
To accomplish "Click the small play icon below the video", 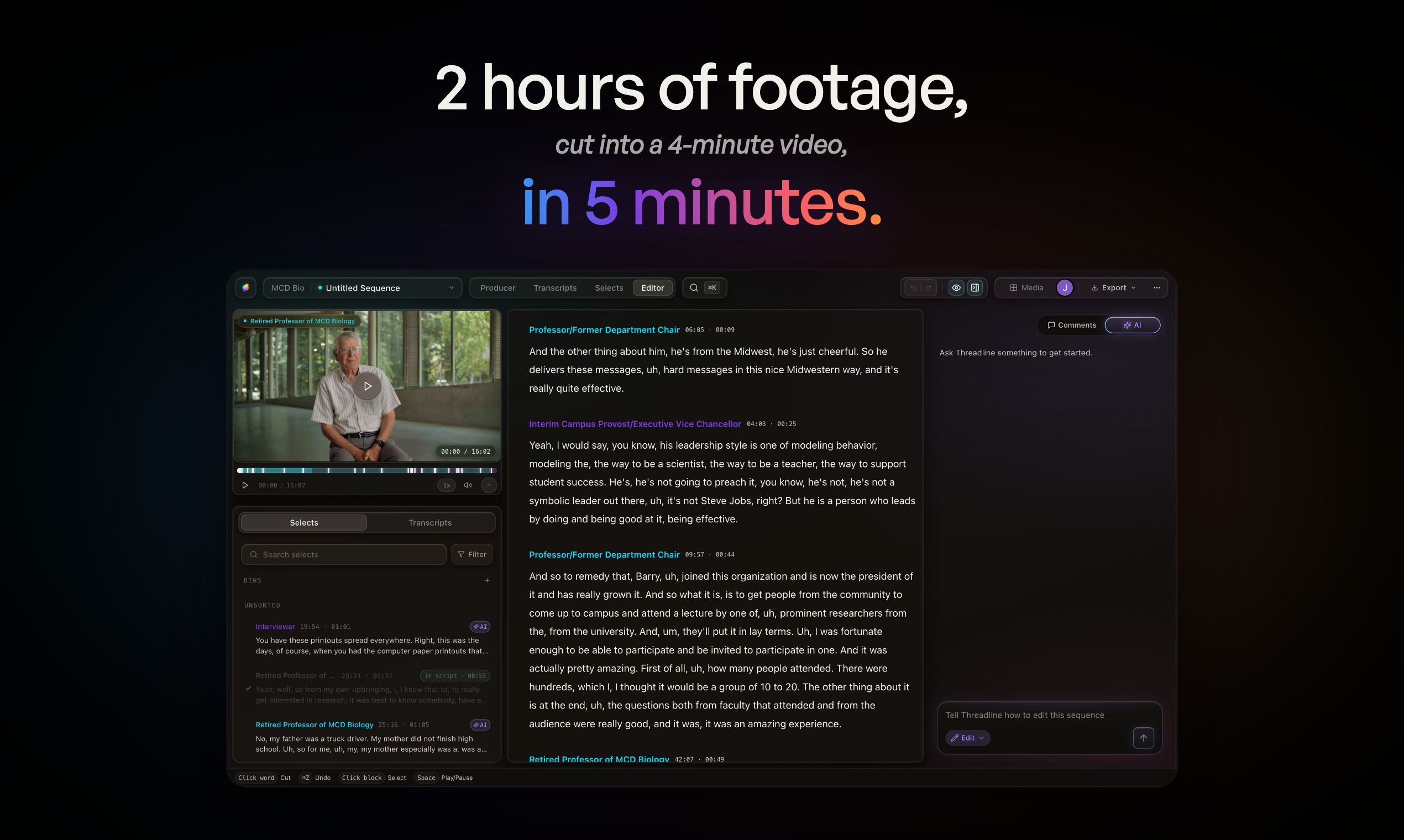I will point(245,485).
